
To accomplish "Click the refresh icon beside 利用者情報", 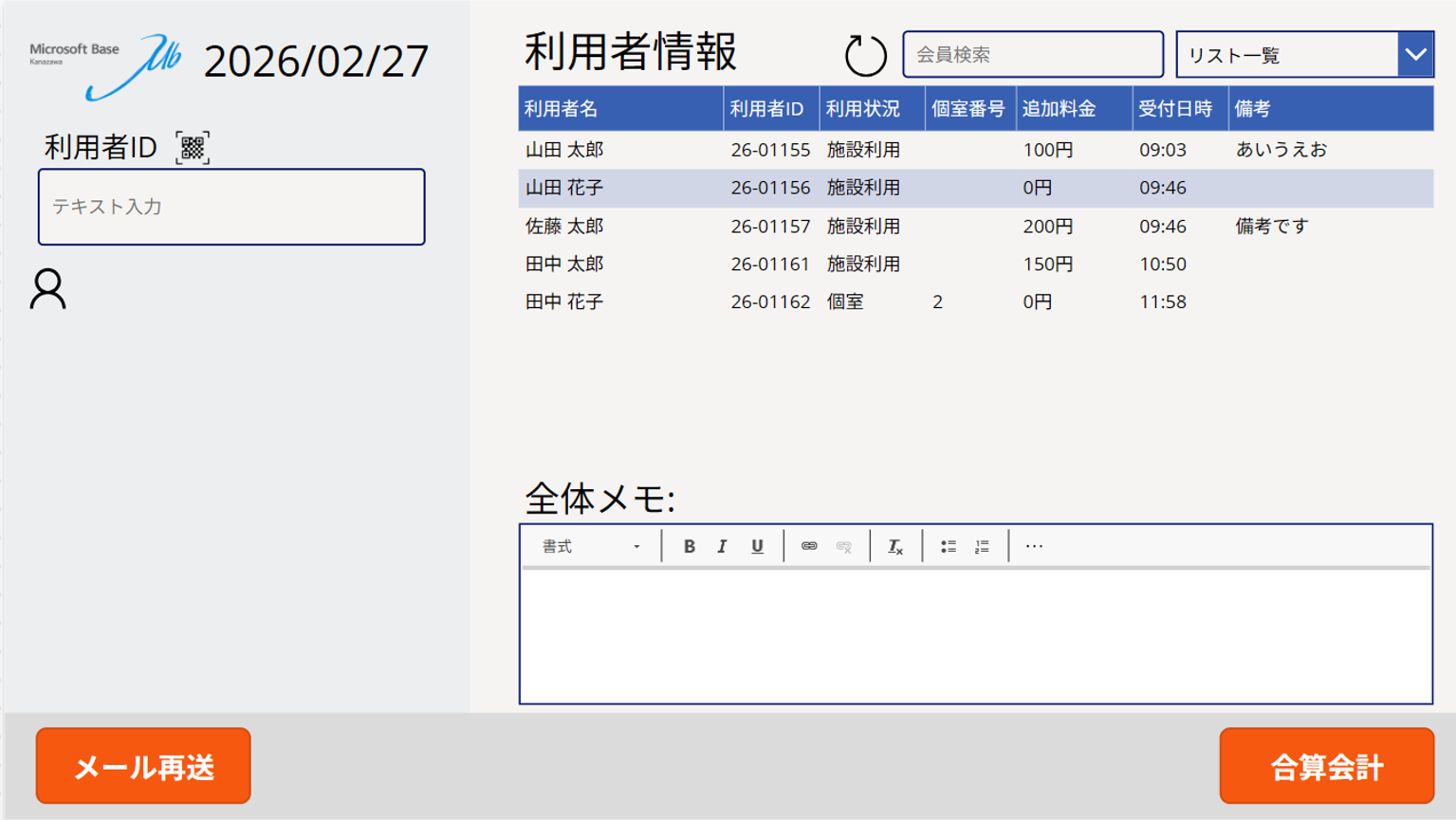I will [x=865, y=55].
